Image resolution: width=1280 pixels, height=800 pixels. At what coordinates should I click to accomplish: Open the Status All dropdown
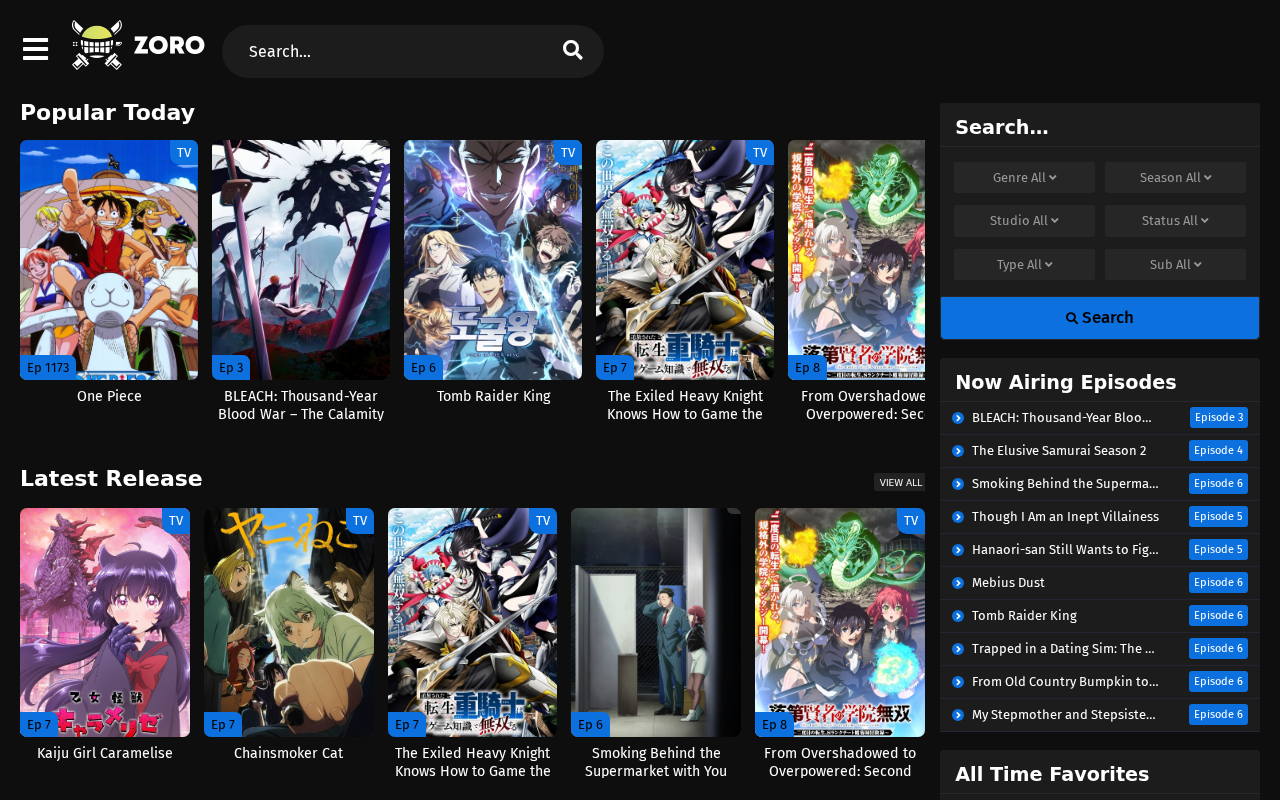pos(1175,221)
